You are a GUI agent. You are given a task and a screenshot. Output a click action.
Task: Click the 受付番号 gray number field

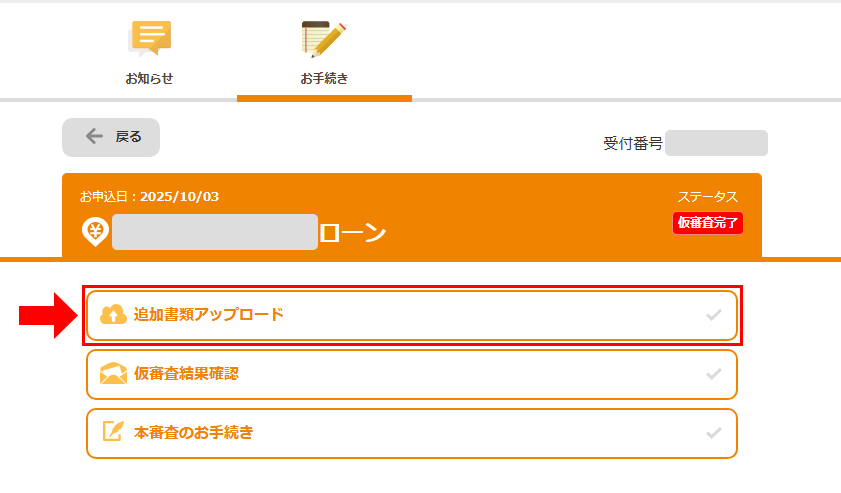click(x=716, y=143)
